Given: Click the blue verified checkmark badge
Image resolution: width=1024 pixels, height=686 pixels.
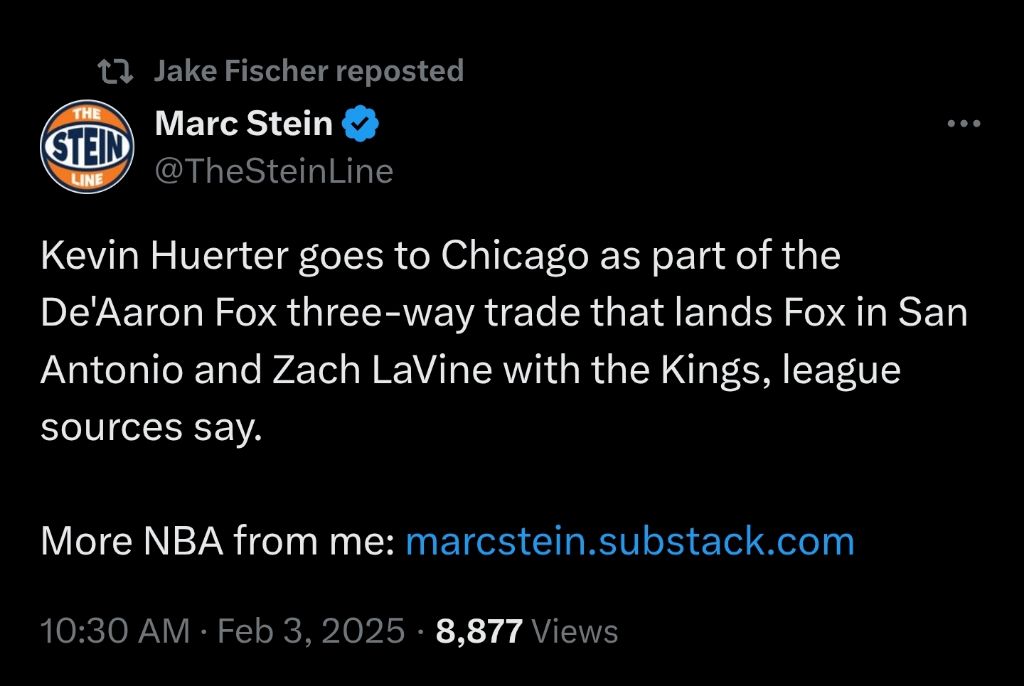Looking at the screenshot, I should (360, 124).
